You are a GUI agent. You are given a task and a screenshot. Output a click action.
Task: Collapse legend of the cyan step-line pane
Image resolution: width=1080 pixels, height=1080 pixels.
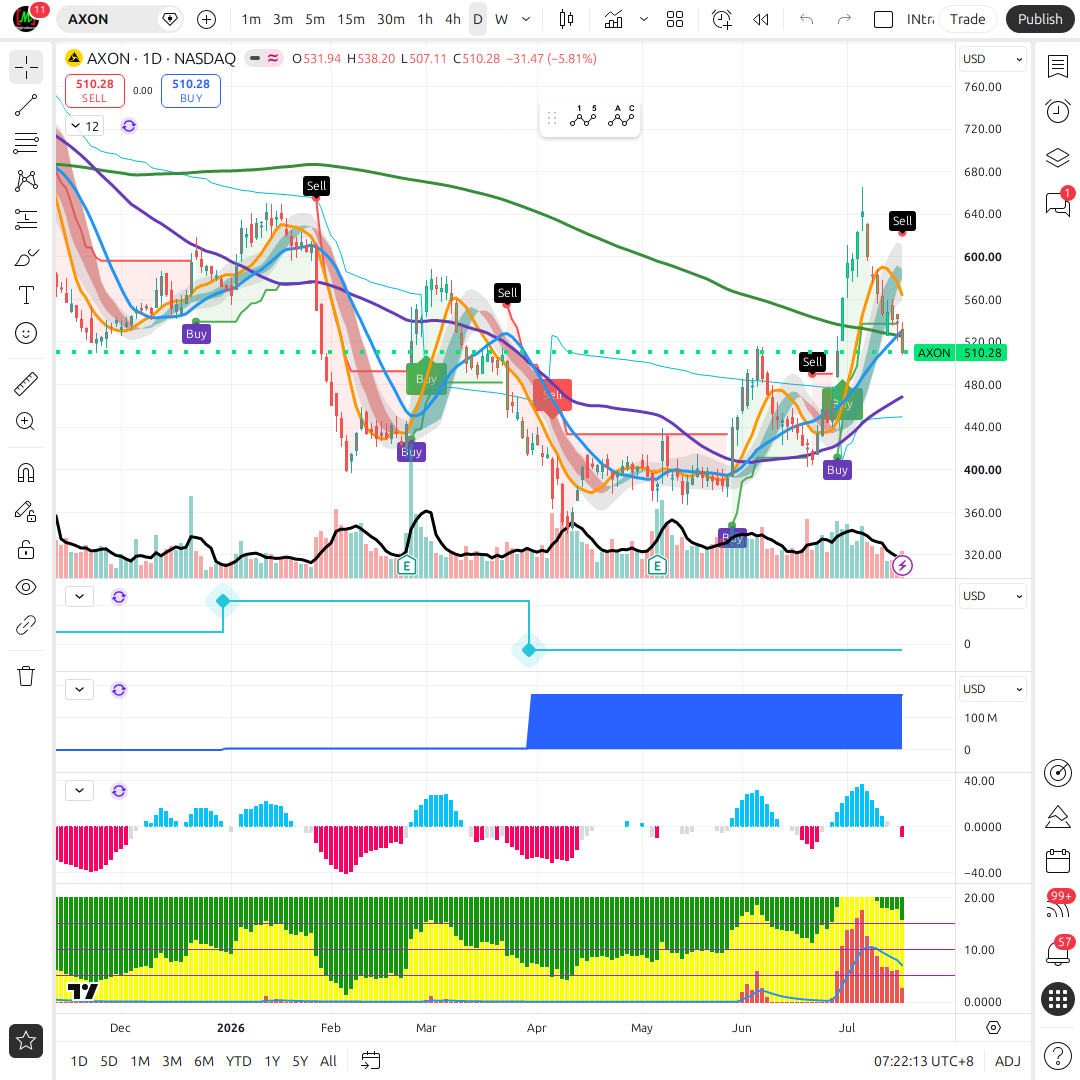80,596
